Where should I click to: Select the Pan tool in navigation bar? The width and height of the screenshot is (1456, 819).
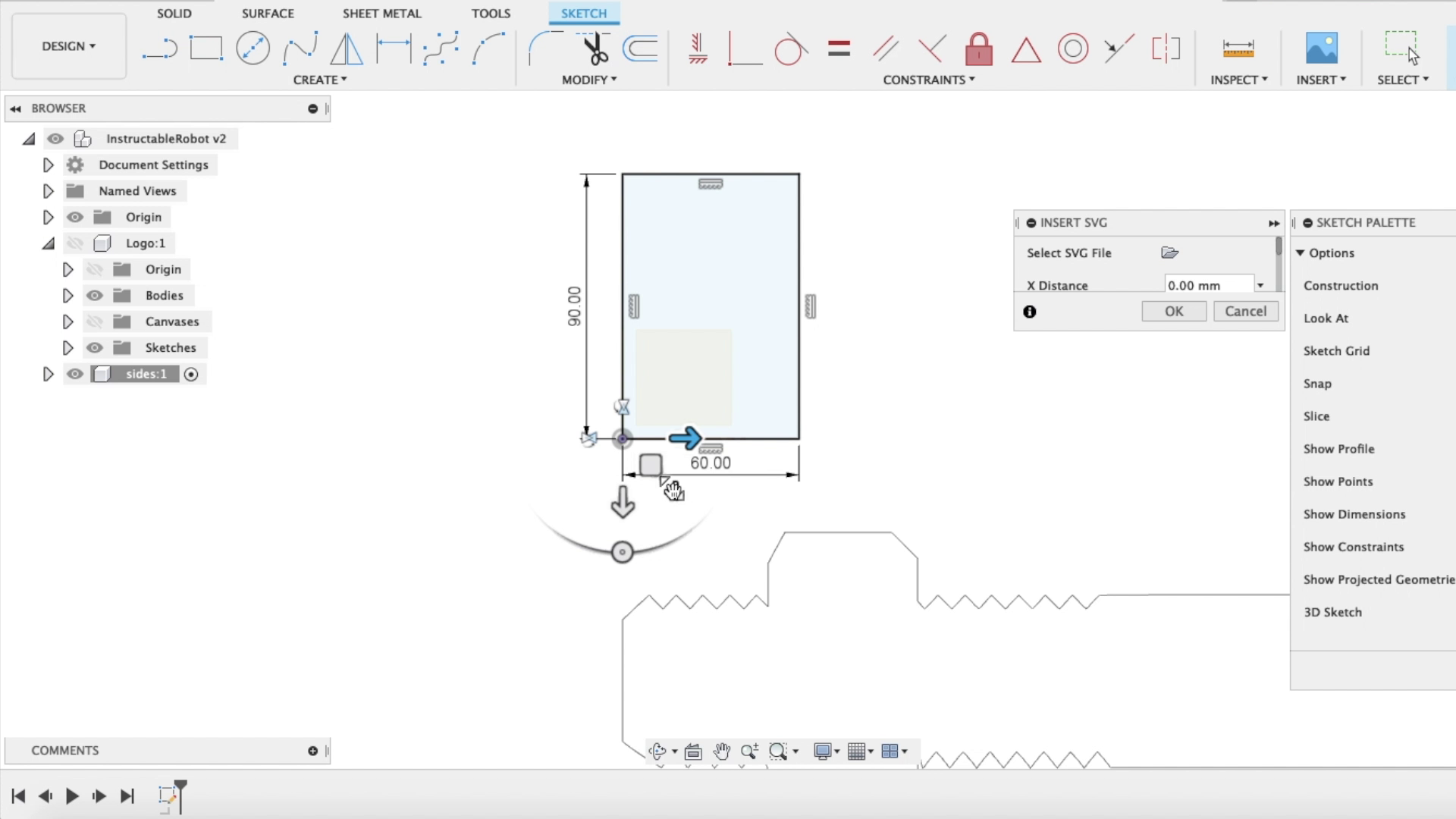(x=721, y=752)
